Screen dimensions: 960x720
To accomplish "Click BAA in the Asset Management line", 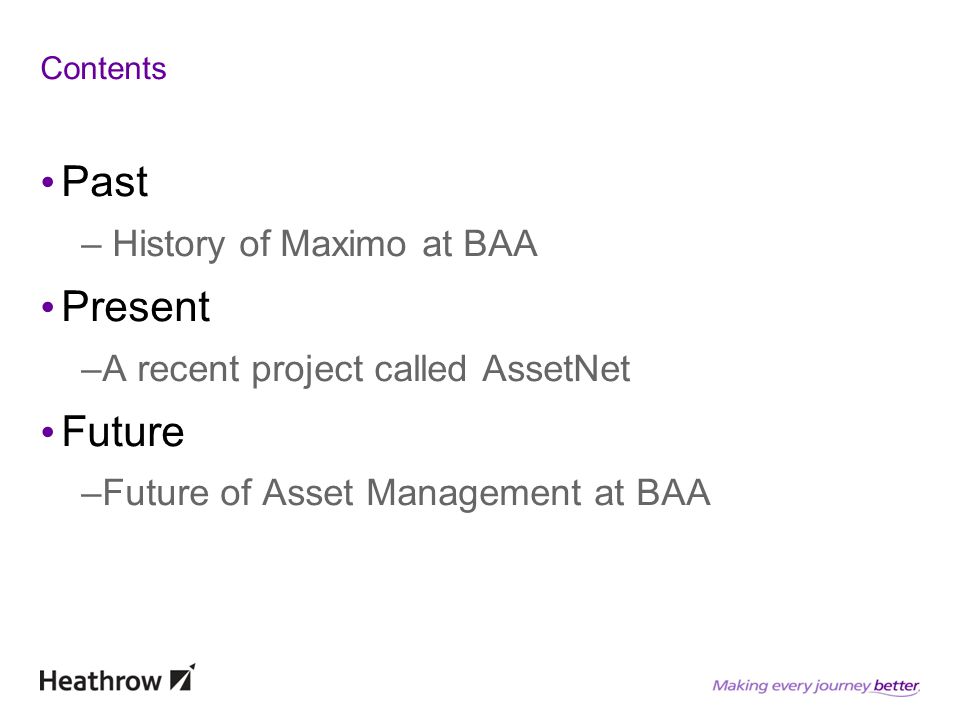I will coord(673,493).
